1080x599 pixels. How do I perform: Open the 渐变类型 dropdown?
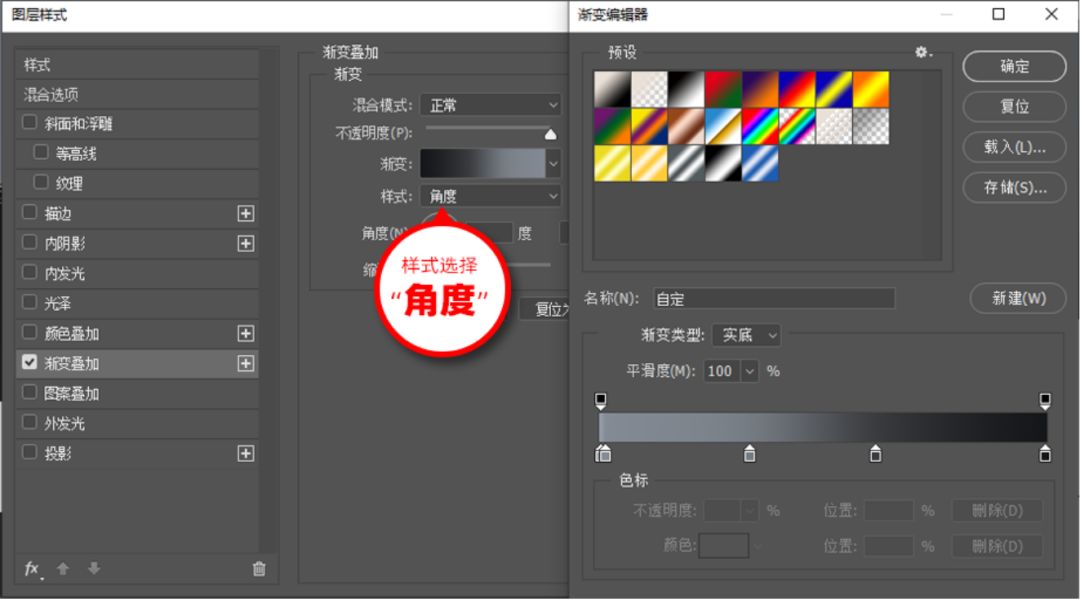[x=750, y=336]
